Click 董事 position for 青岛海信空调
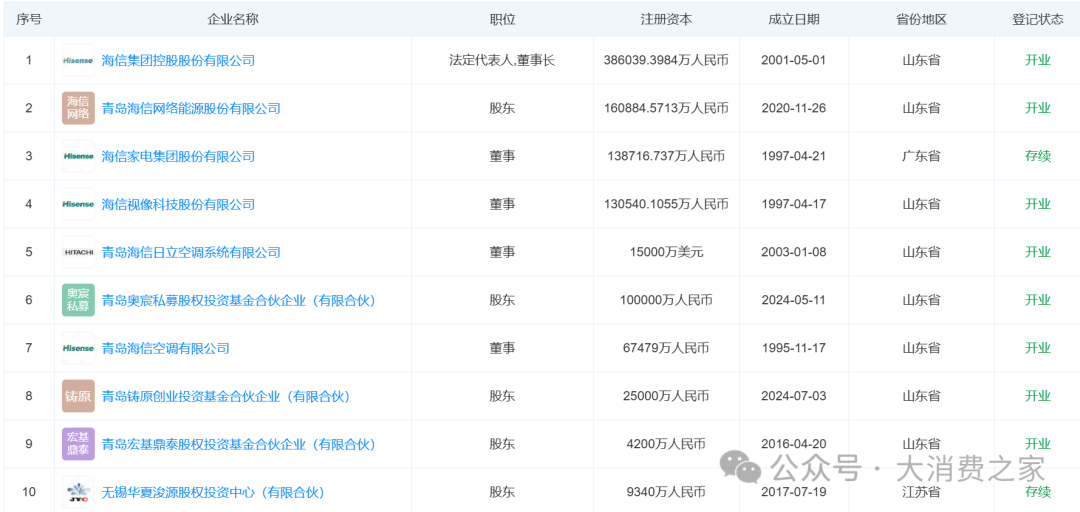This screenshot has width=1080, height=512. click(502, 348)
